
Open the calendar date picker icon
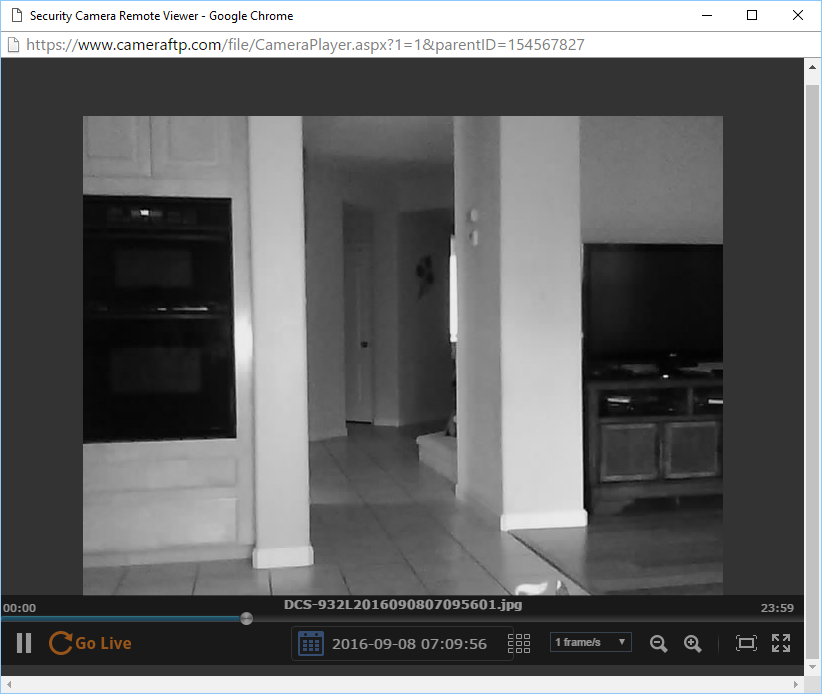point(311,643)
